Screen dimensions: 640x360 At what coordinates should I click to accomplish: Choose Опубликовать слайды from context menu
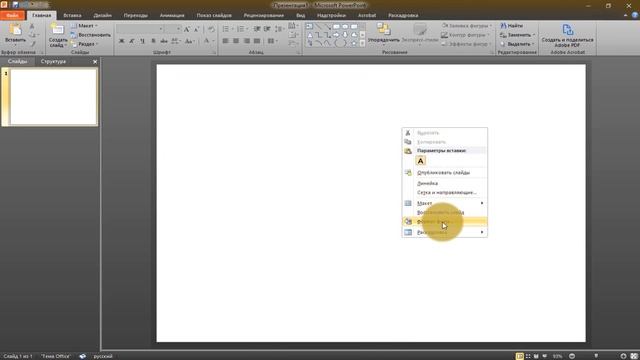444,173
